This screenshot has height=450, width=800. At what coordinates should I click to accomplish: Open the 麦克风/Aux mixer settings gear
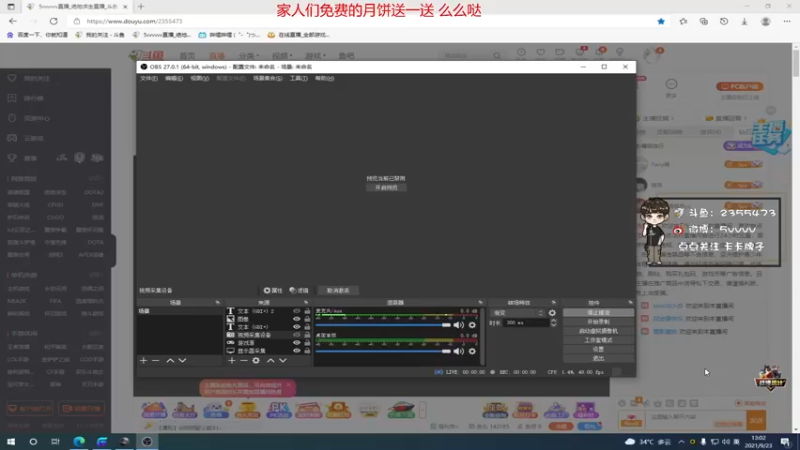pos(472,325)
